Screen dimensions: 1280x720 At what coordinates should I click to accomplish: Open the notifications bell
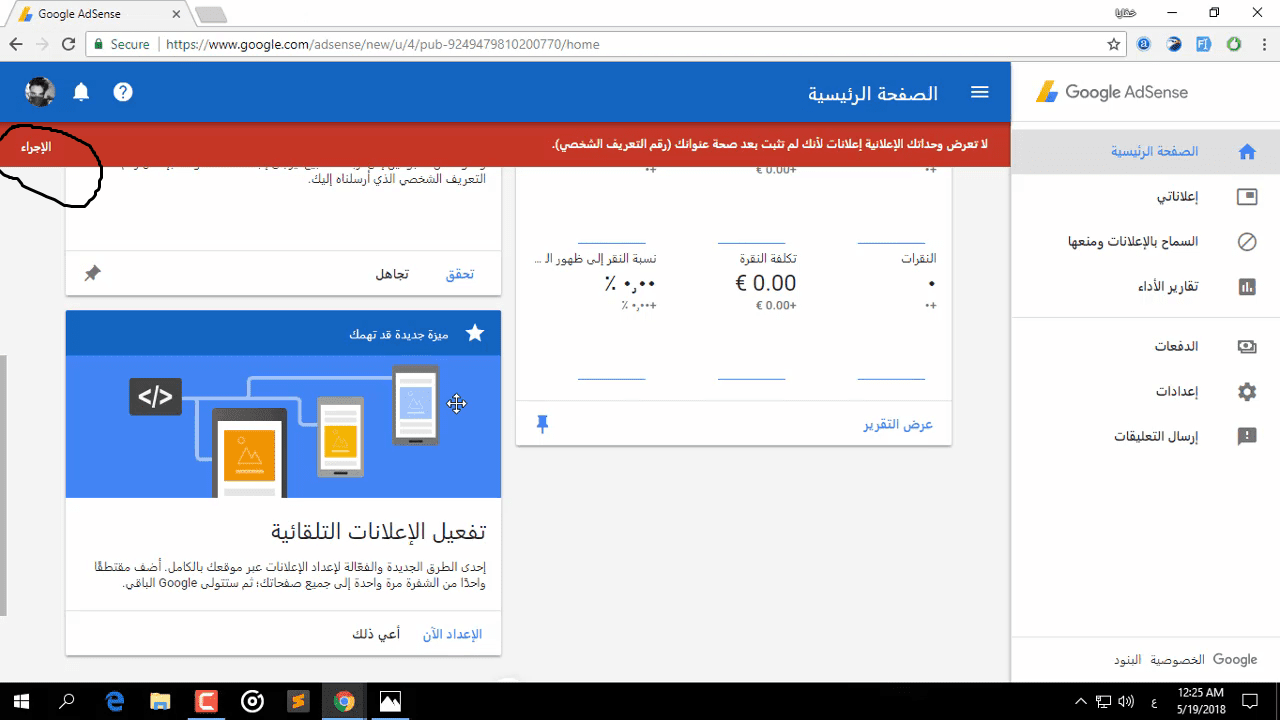coord(81,92)
